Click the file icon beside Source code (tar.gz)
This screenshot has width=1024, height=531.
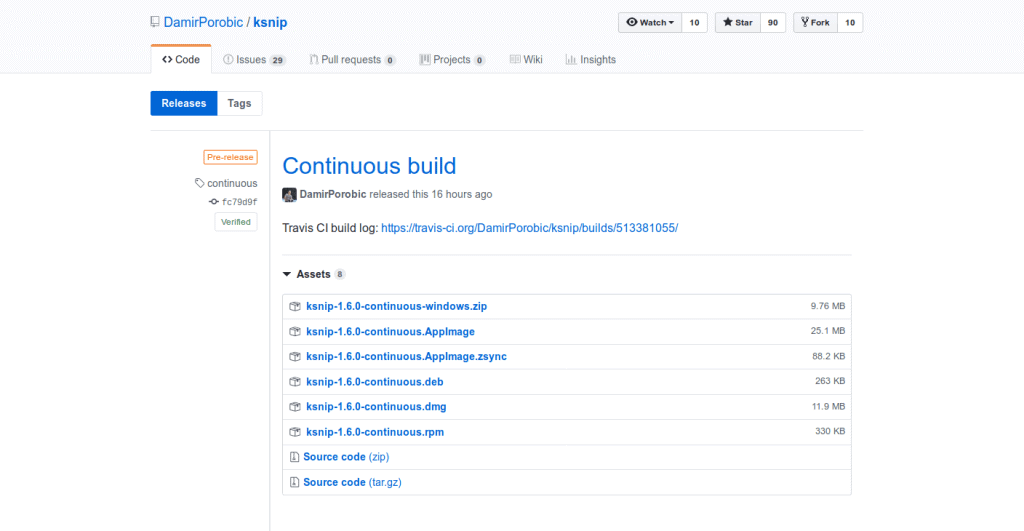[x=294, y=482]
